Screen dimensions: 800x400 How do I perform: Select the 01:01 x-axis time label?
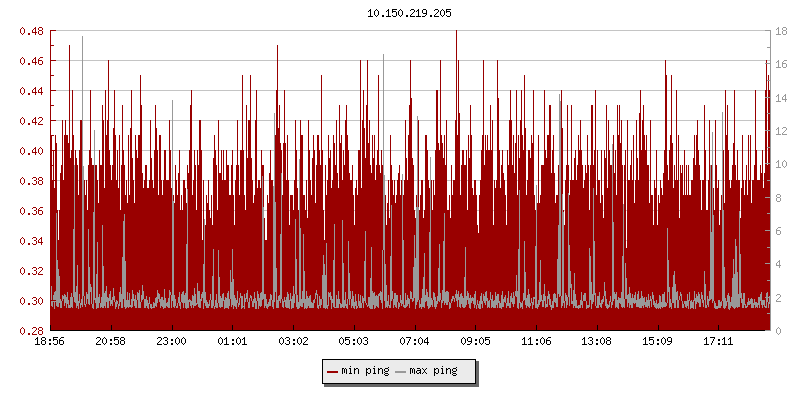[232, 342]
